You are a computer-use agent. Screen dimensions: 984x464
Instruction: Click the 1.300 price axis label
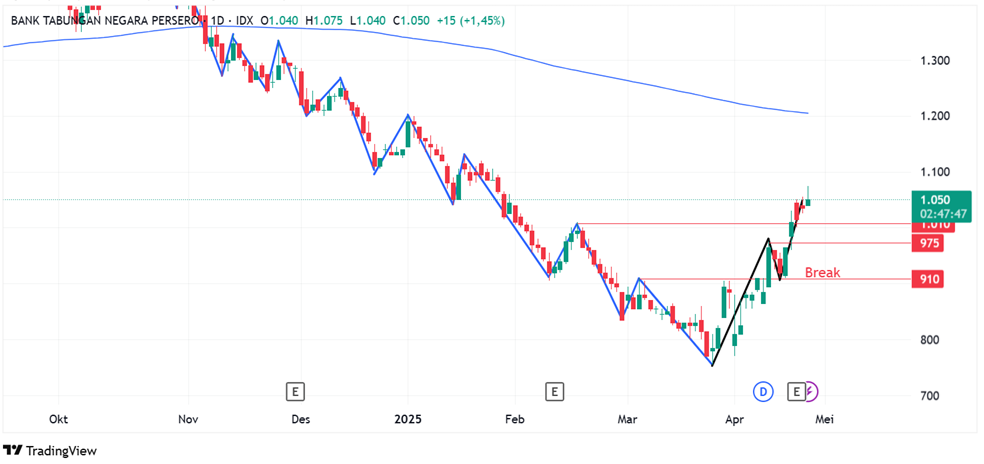(933, 61)
